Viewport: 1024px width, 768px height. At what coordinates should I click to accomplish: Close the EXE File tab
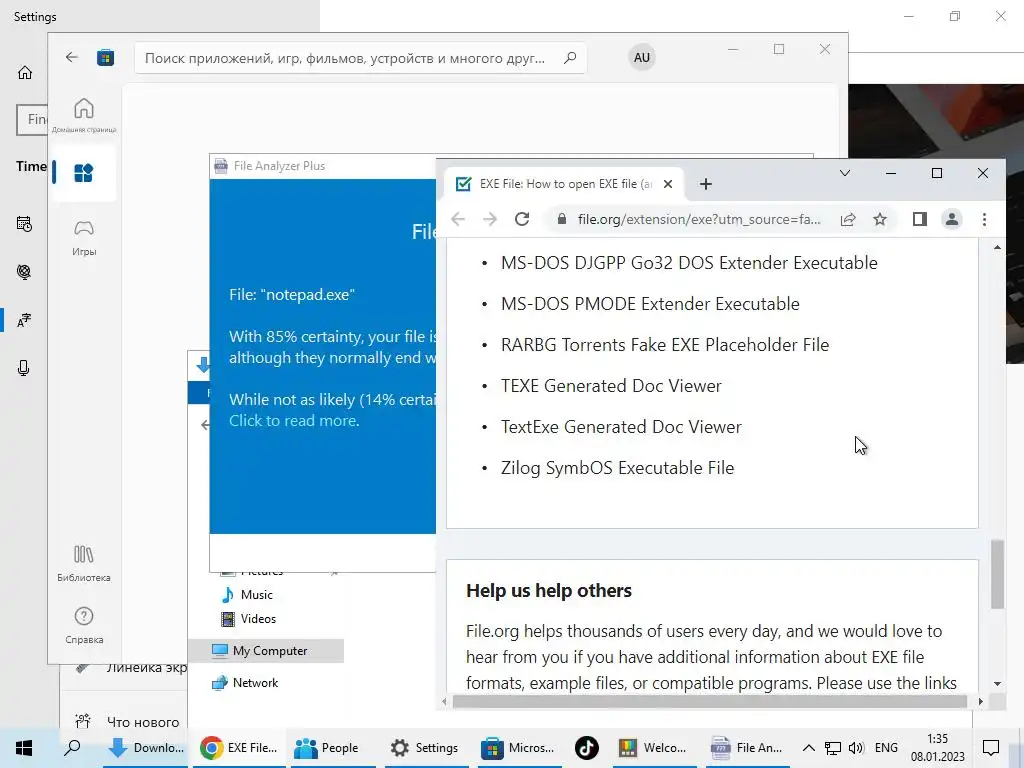pyautogui.click(x=667, y=184)
